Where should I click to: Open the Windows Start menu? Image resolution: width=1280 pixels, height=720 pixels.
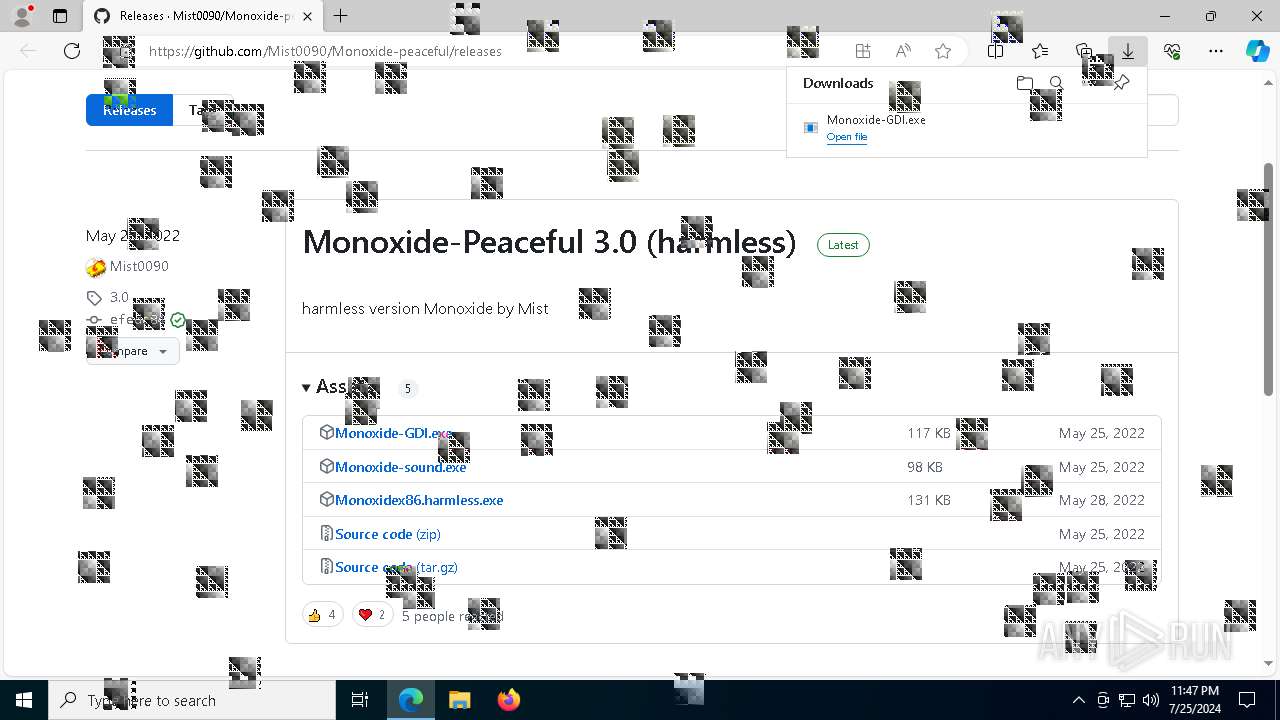[x=24, y=700]
